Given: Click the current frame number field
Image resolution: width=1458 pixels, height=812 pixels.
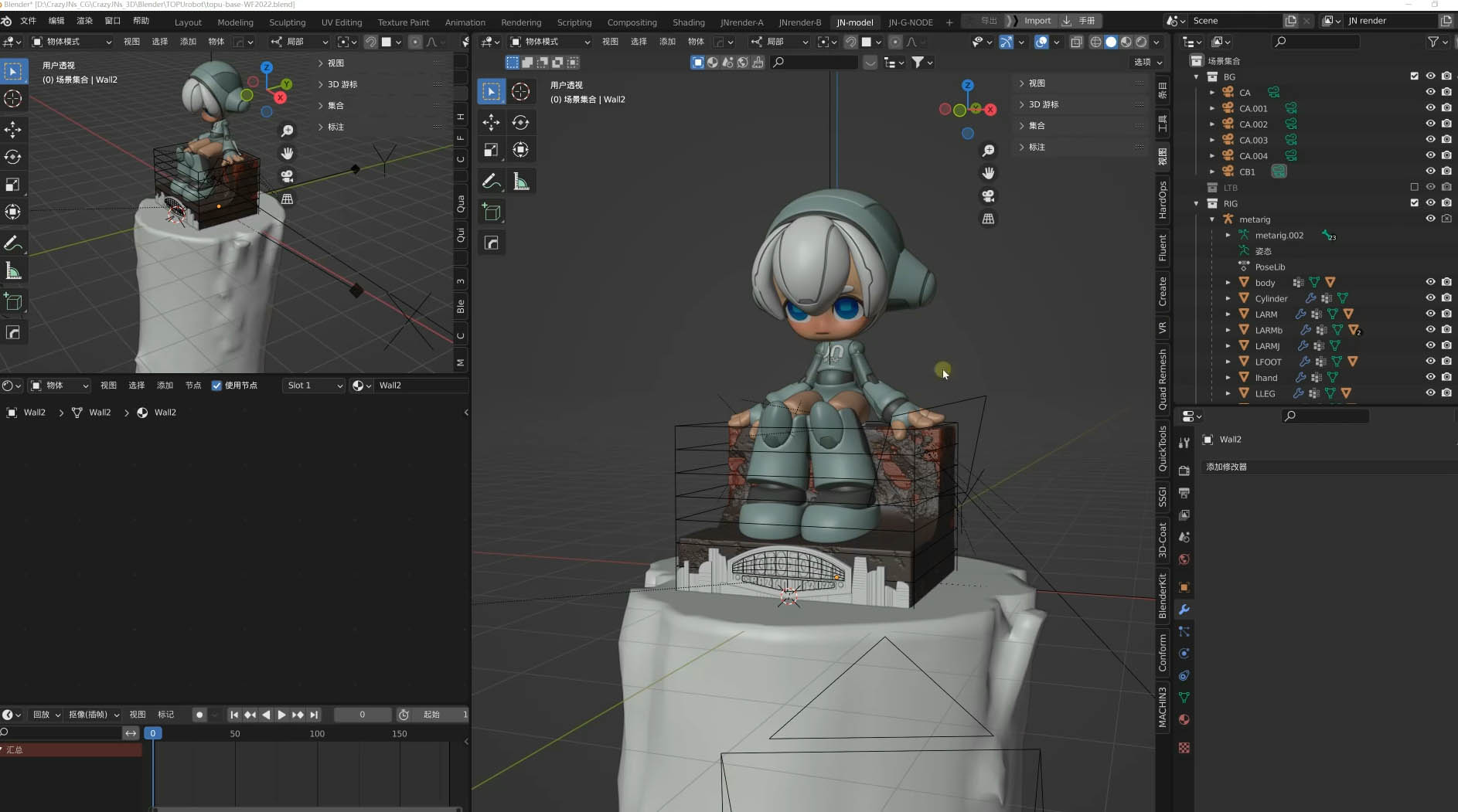Looking at the screenshot, I should pos(362,715).
